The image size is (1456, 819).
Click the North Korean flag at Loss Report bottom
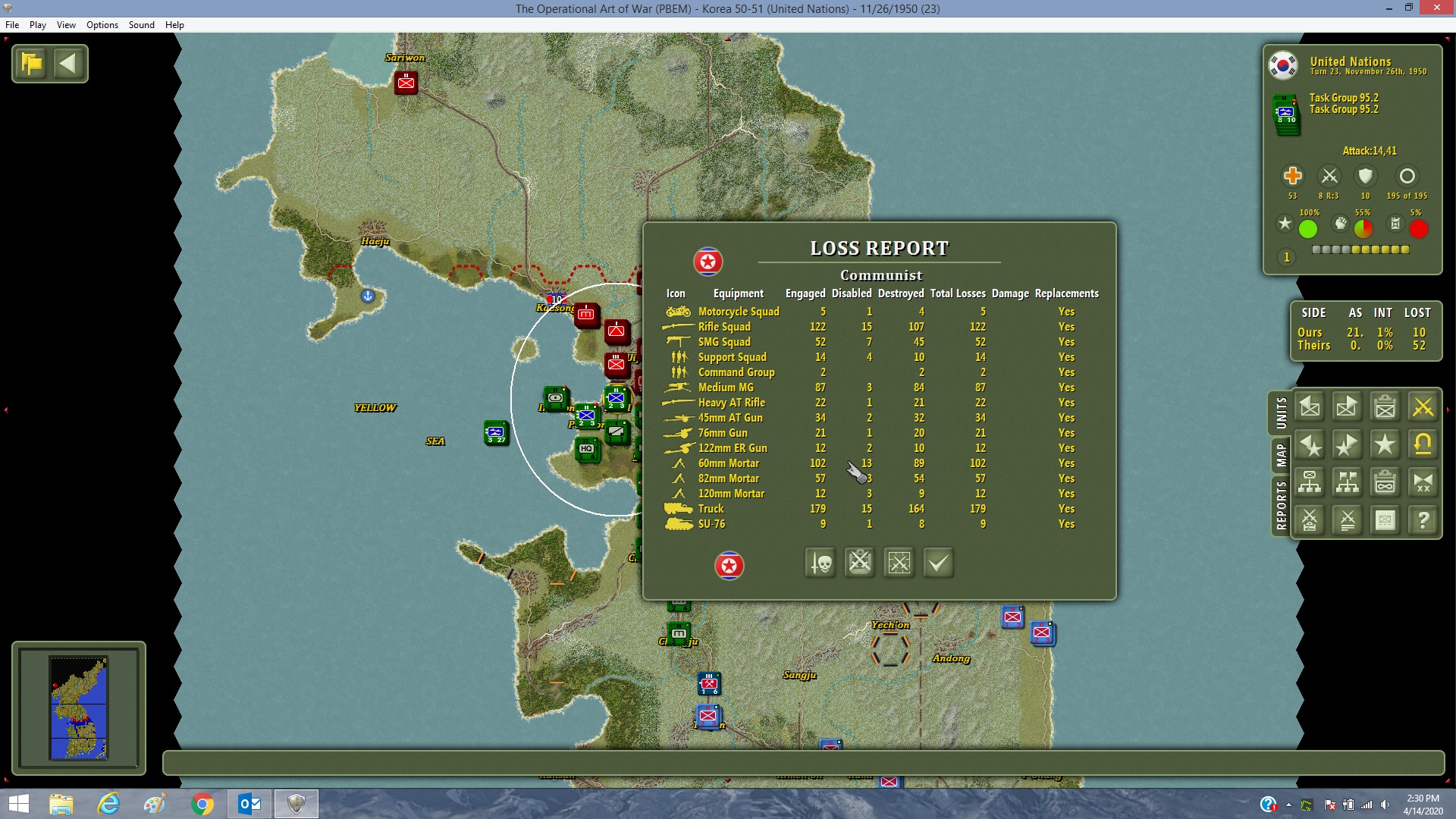[730, 566]
